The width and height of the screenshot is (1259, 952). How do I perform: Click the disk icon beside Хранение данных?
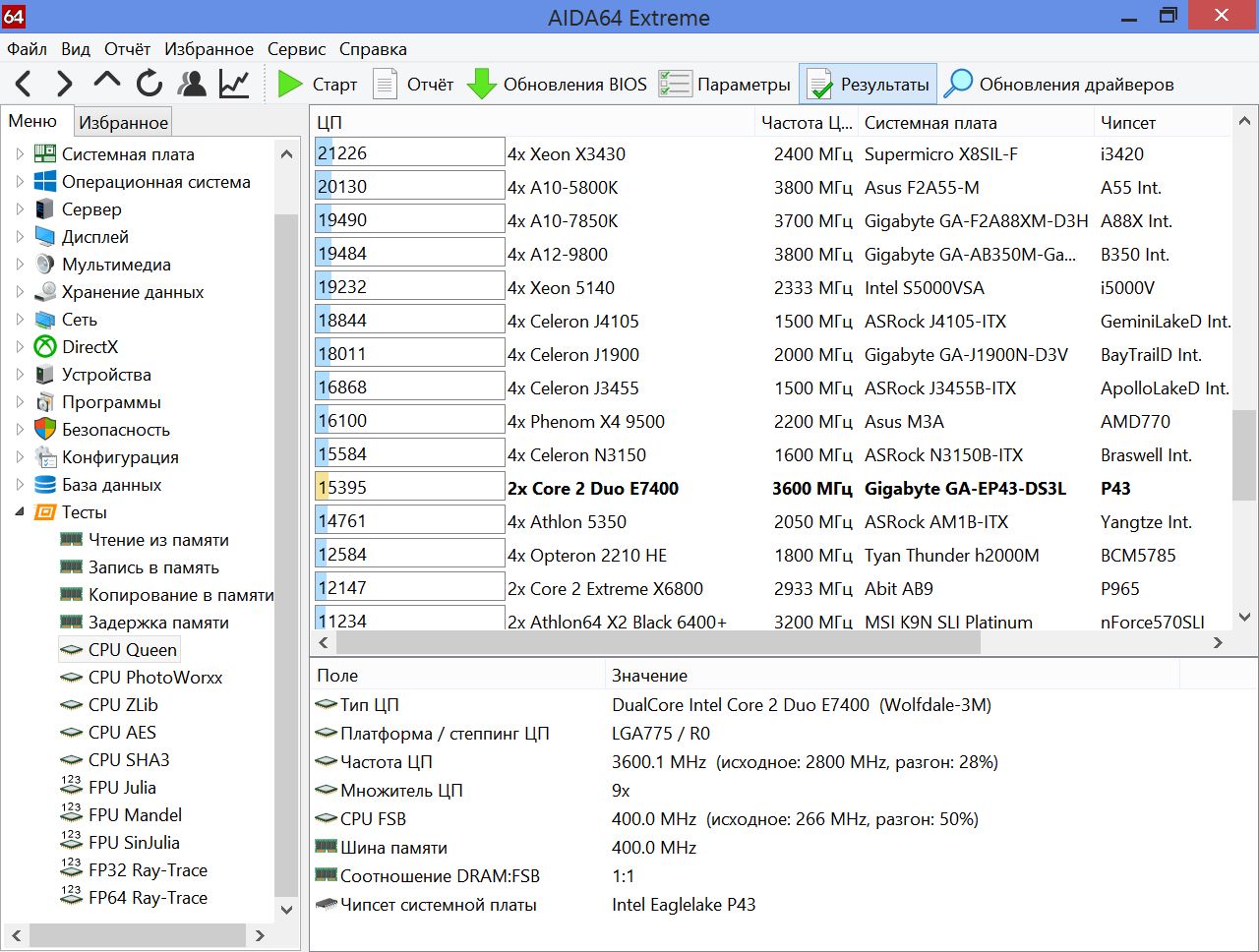tap(45, 292)
